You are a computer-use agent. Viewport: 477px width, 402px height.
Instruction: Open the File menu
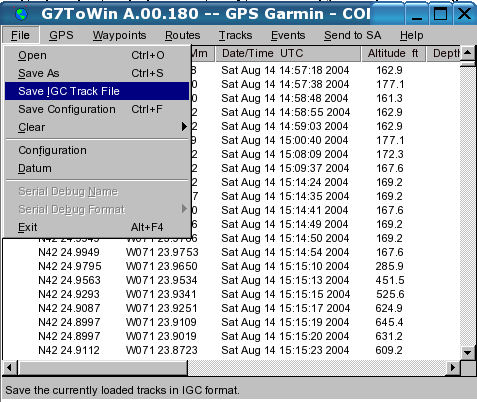click(20, 35)
